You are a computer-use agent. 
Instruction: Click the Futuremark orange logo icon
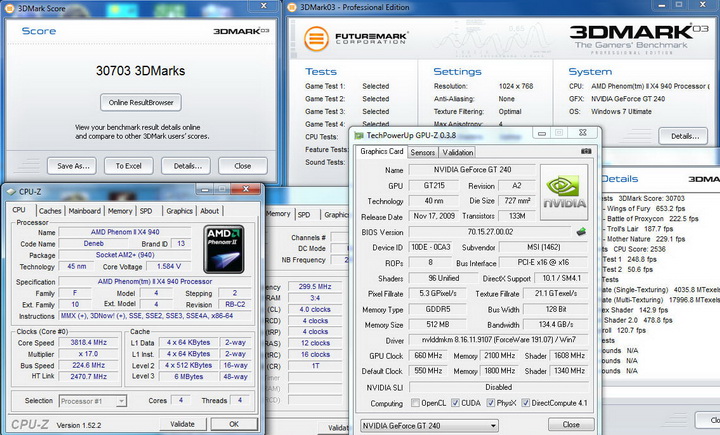(316, 39)
